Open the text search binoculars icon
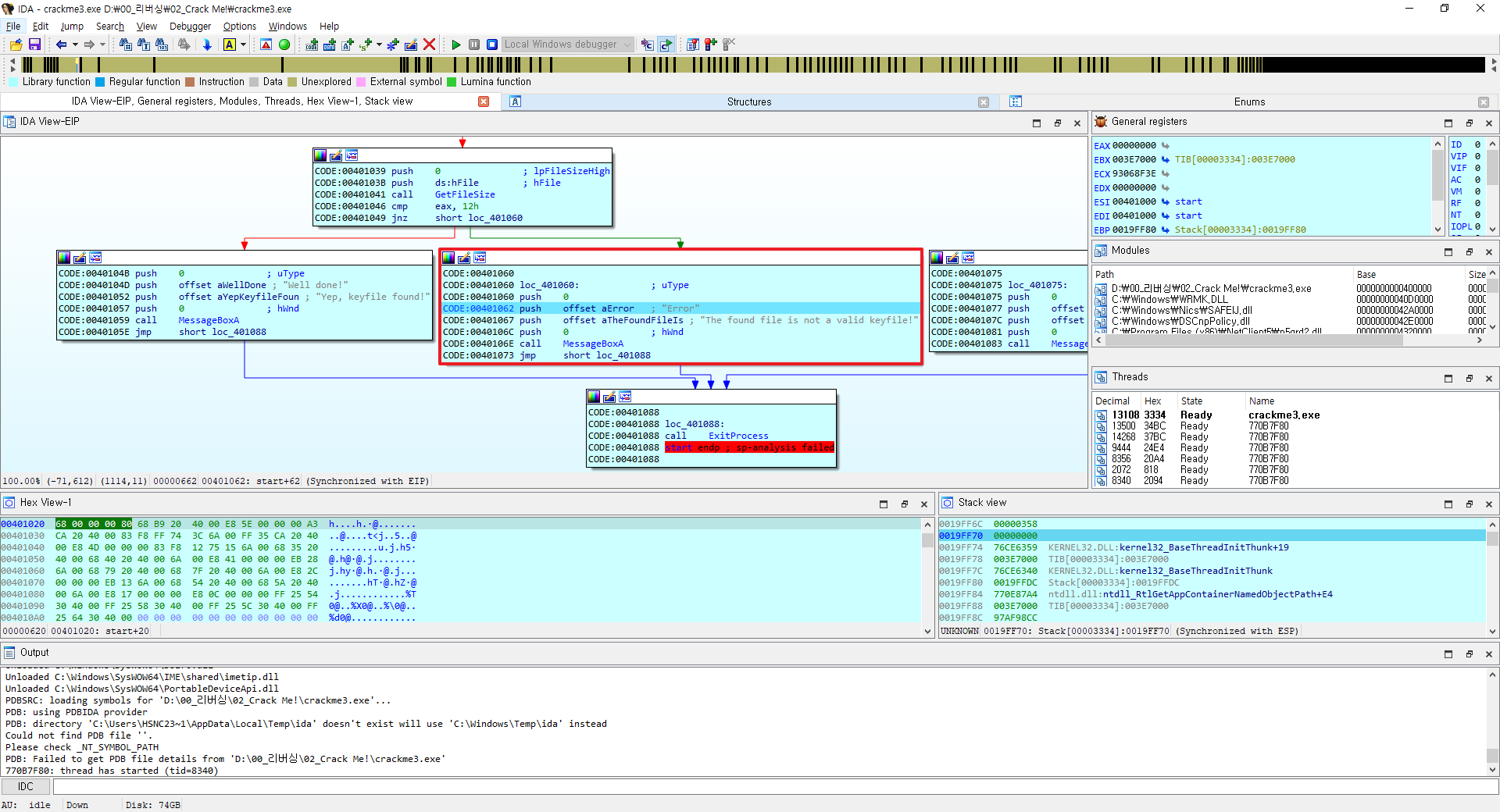The image size is (1500, 812). pos(144,45)
